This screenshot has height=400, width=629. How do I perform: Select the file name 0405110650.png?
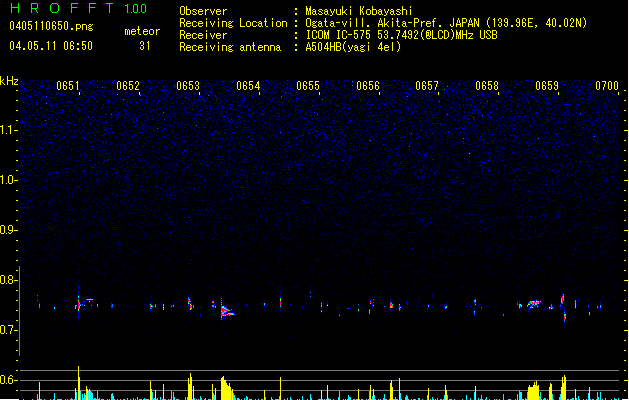tap(51, 26)
